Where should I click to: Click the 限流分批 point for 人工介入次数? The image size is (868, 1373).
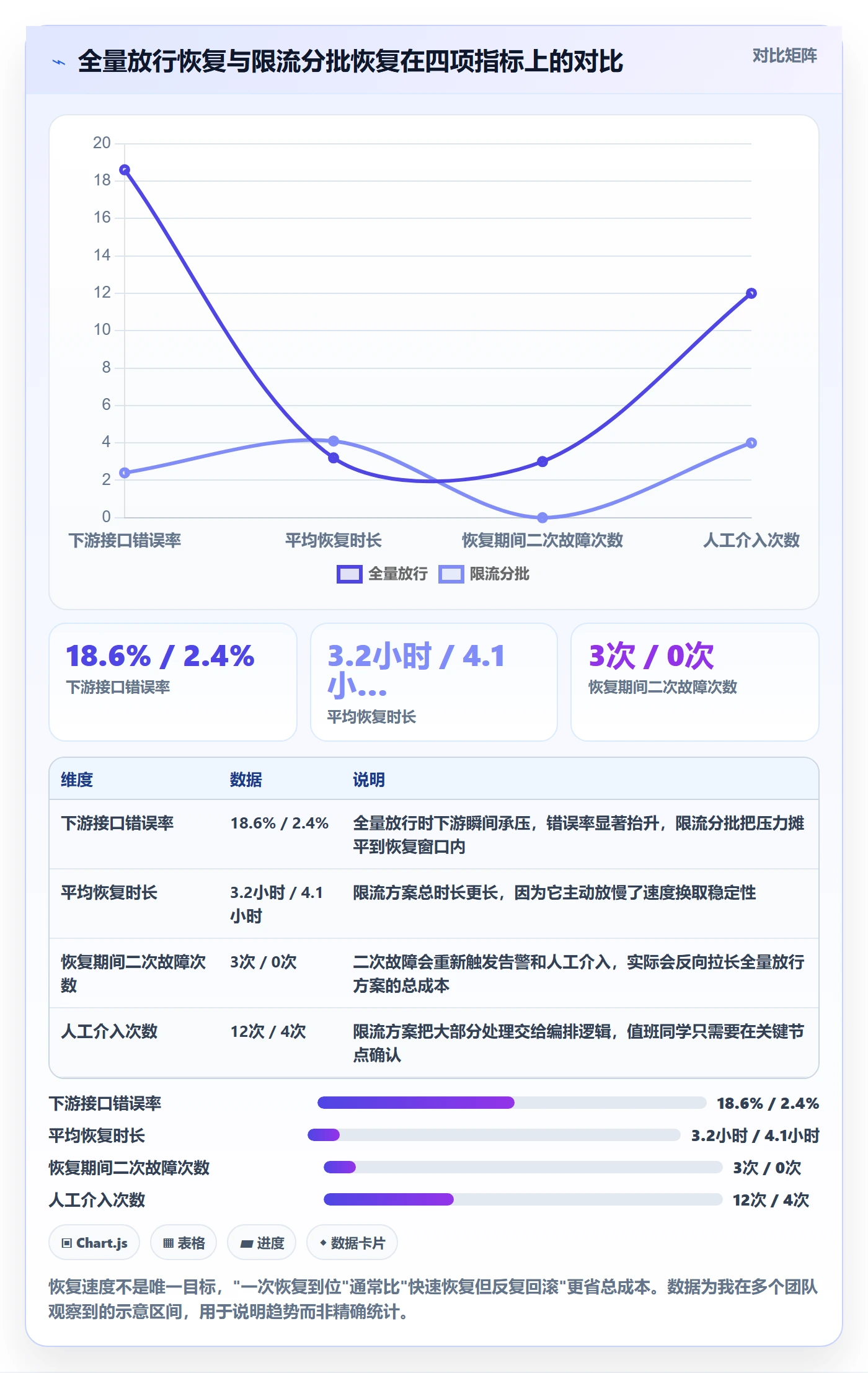pyautogui.click(x=751, y=443)
